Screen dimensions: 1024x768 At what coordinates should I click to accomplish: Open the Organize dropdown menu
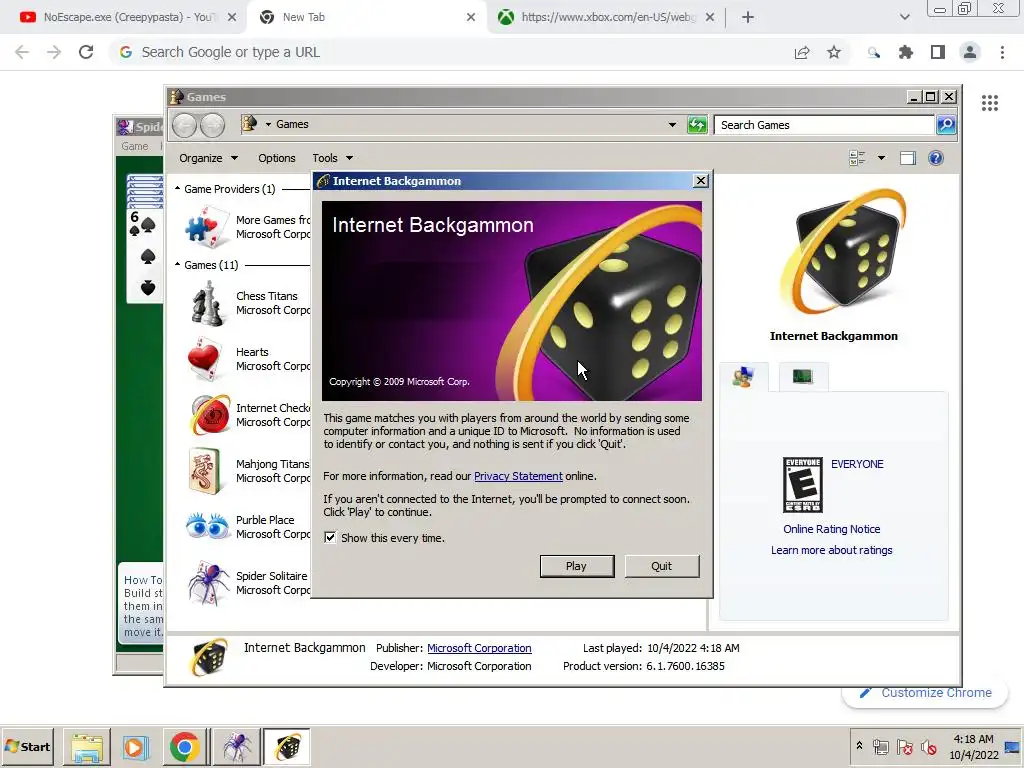208,158
